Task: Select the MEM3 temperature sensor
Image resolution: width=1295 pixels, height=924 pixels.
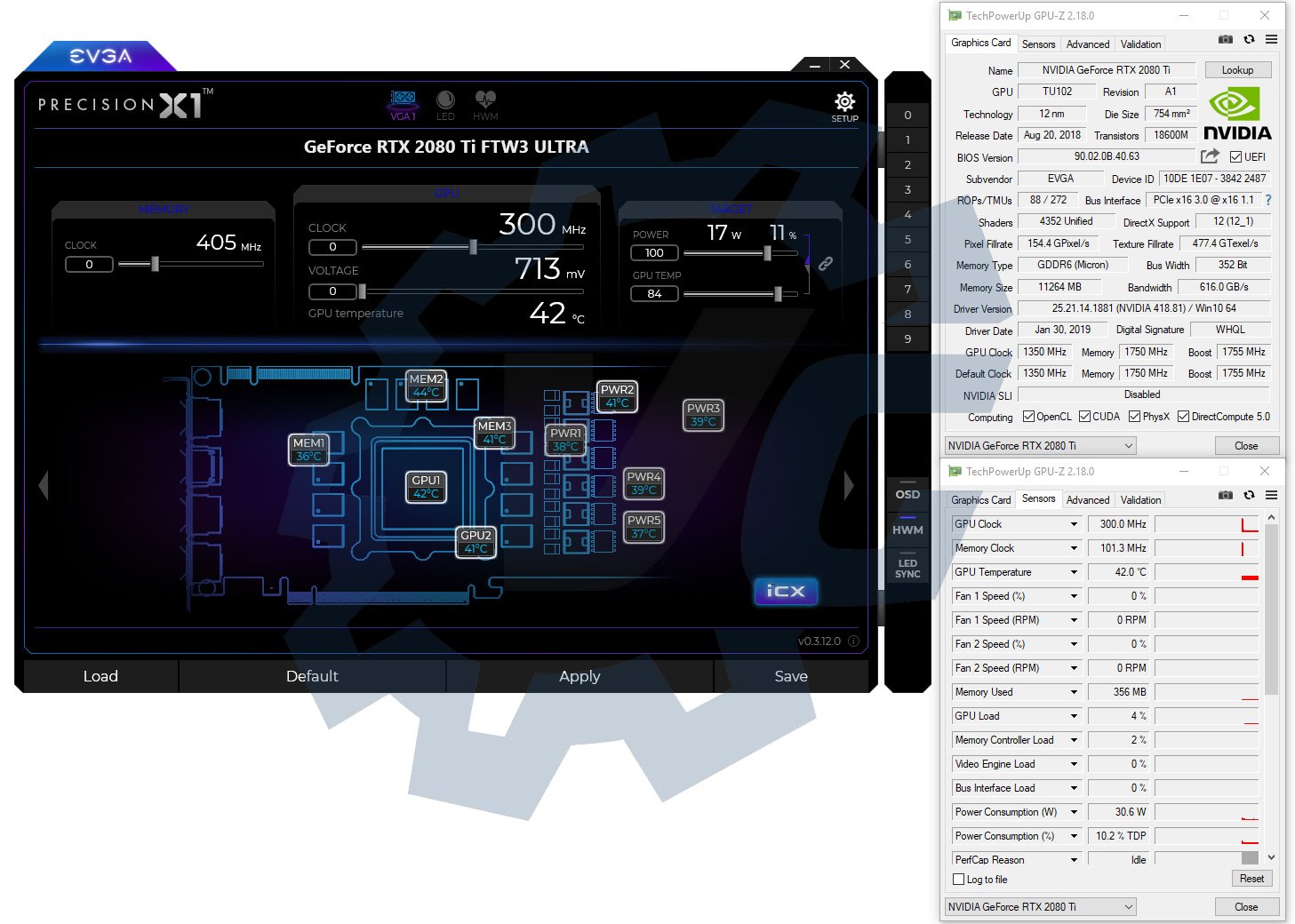Action: [x=494, y=432]
